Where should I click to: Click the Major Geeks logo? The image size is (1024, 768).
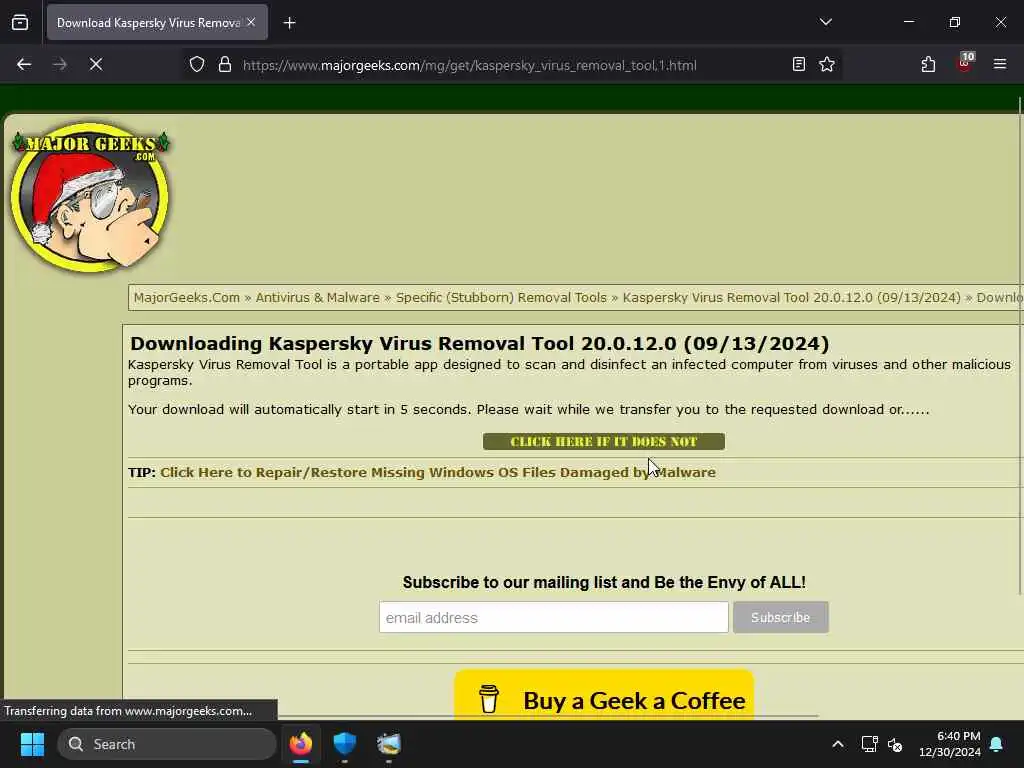(90, 196)
